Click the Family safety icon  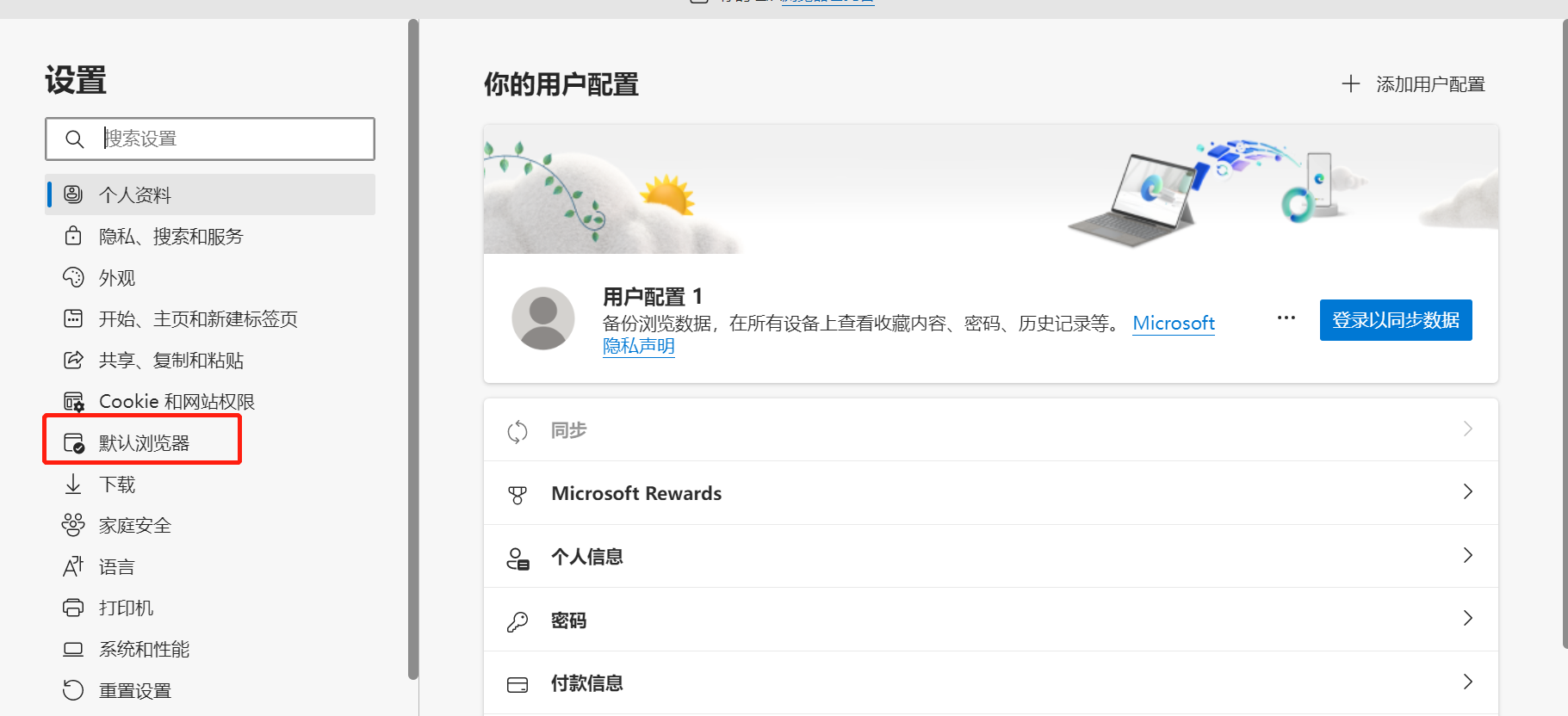[x=73, y=525]
